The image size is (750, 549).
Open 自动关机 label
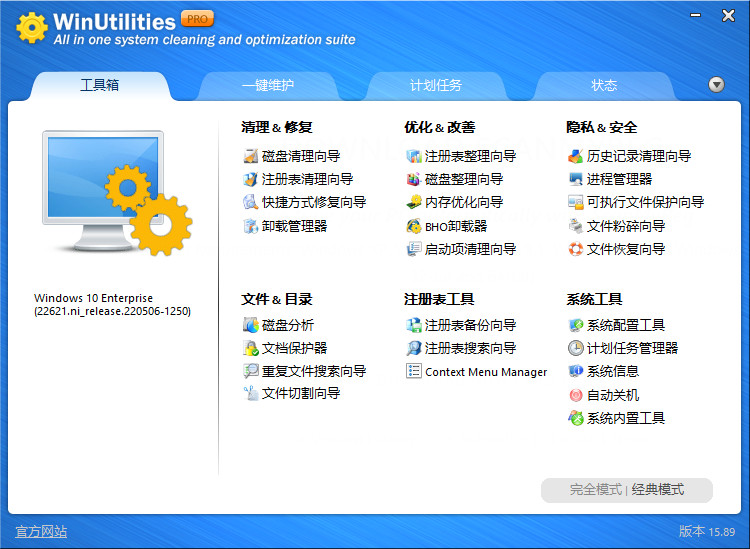[x=613, y=395]
